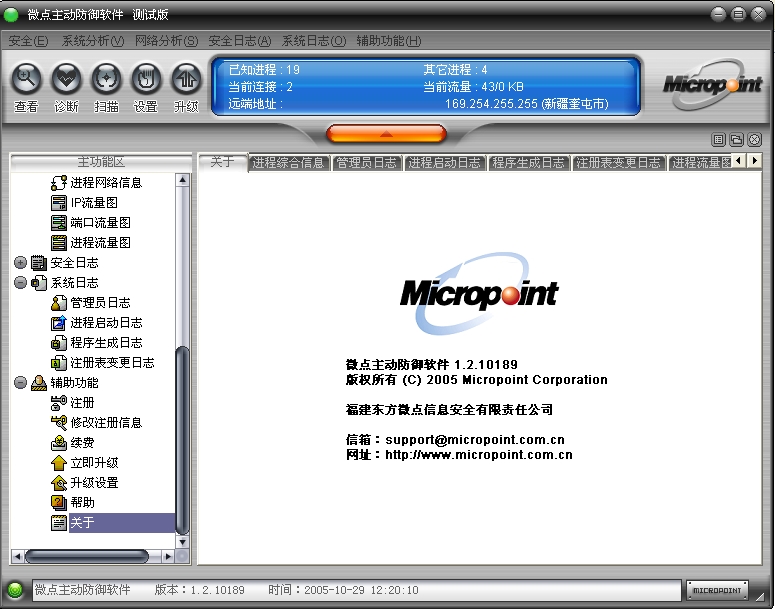Switch to the 进程启动日志 tab
Screen dimensions: 775x609
(444, 163)
